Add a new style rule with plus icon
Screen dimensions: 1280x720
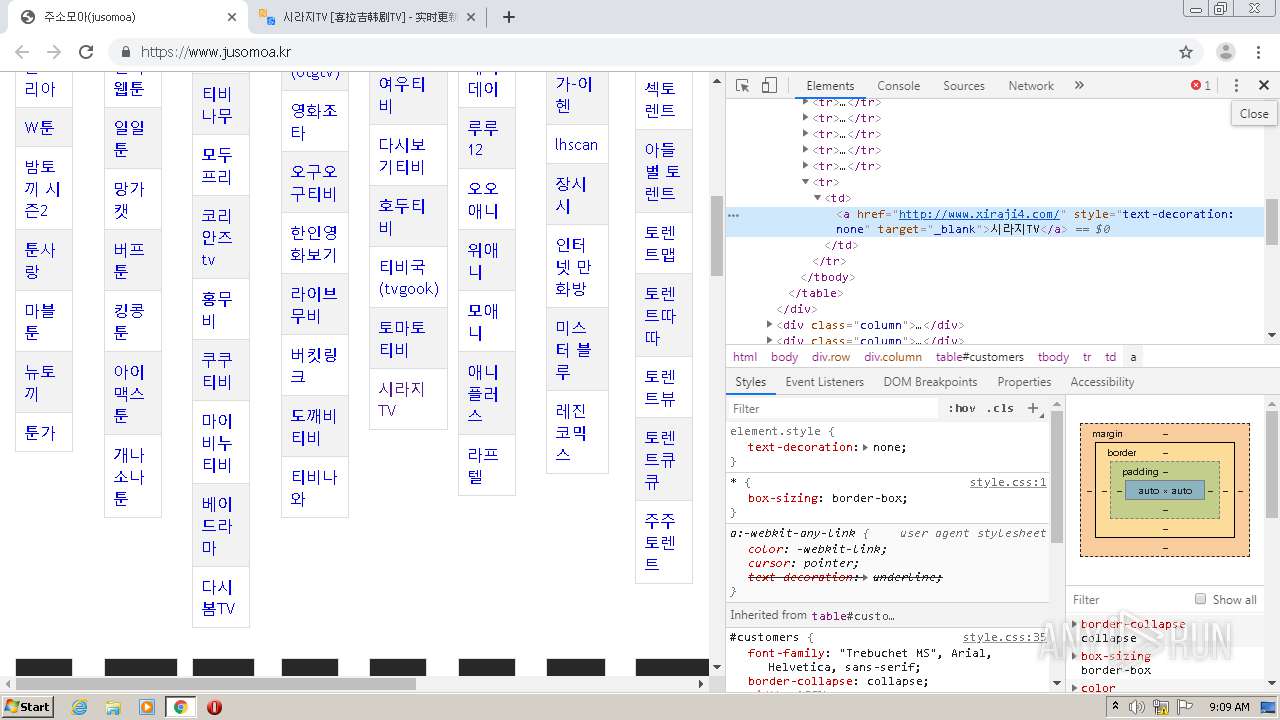(1034, 408)
